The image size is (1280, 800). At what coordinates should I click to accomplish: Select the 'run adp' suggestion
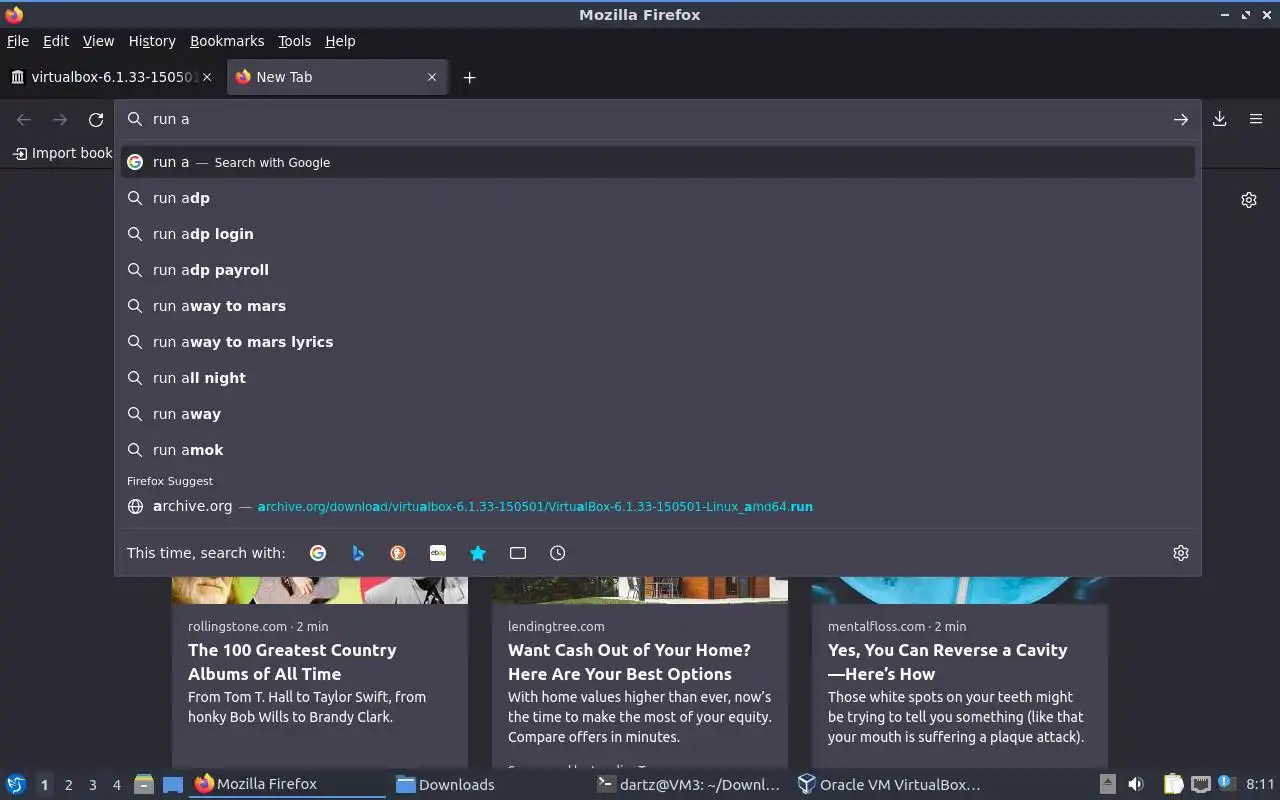tap(658, 198)
